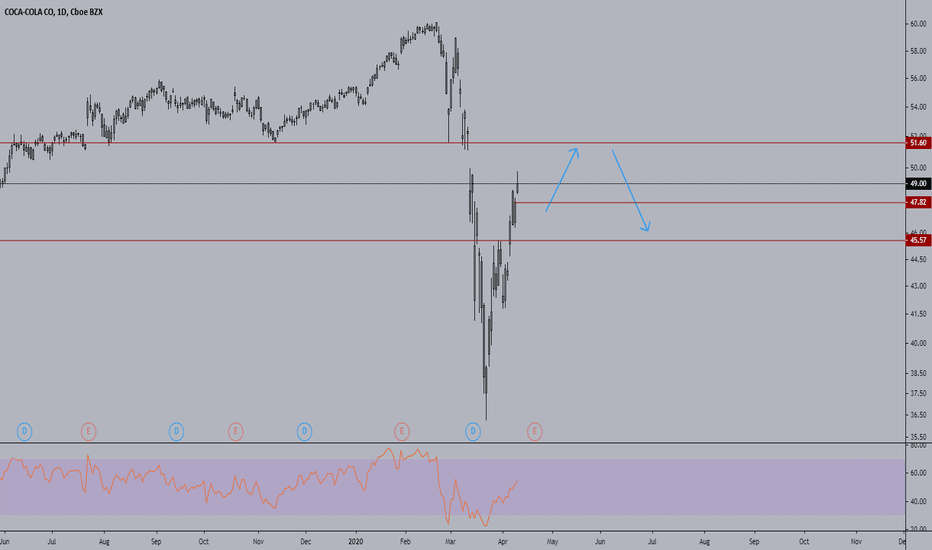This screenshot has height=550, width=932.
Task: Click the Feb label on the time axis
Action: tap(405, 542)
